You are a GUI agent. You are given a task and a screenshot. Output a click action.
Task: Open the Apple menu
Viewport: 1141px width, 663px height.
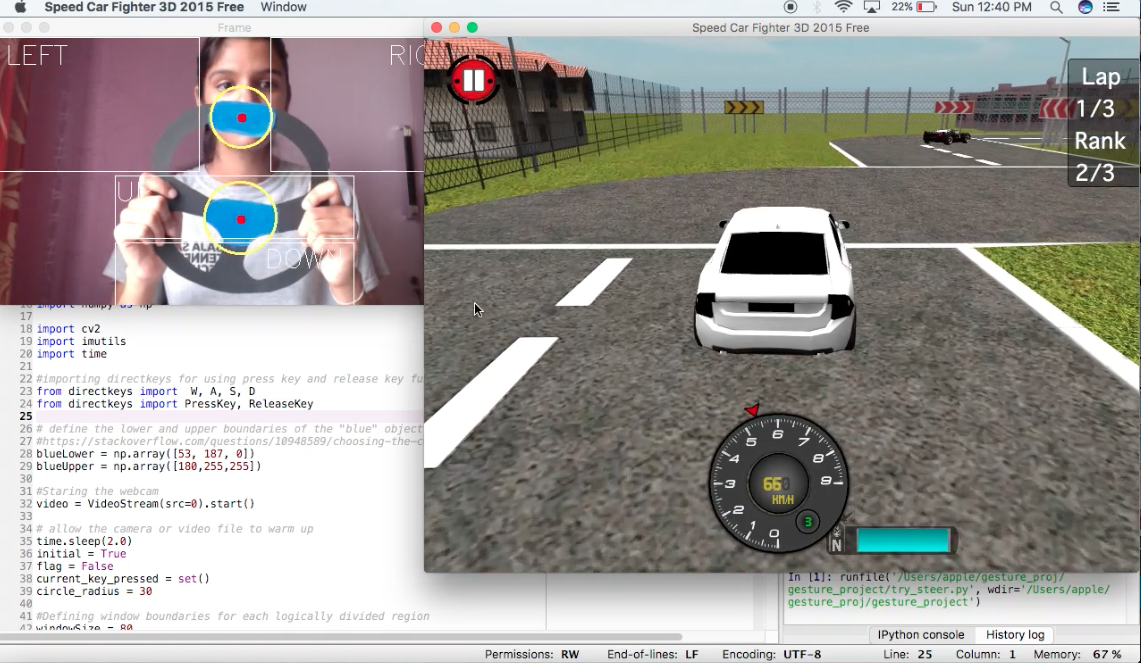pos(20,7)
